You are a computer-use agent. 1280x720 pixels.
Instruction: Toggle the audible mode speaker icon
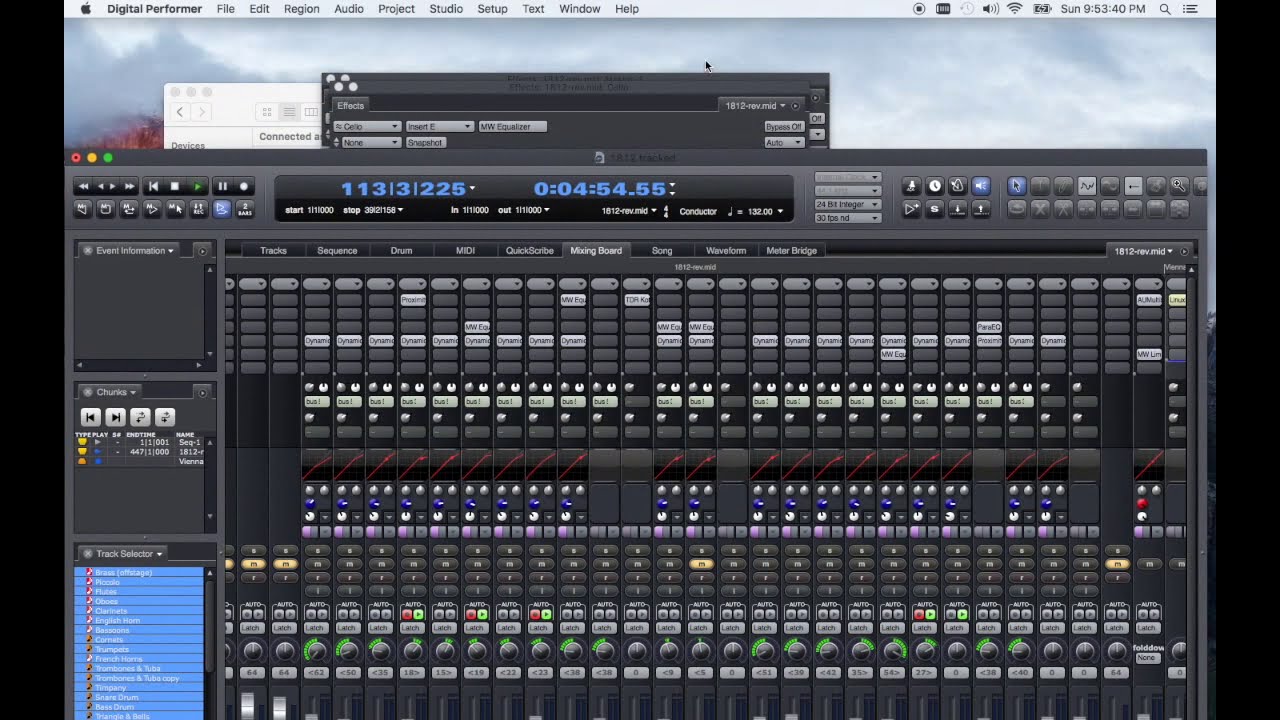[x=980, y=186]
